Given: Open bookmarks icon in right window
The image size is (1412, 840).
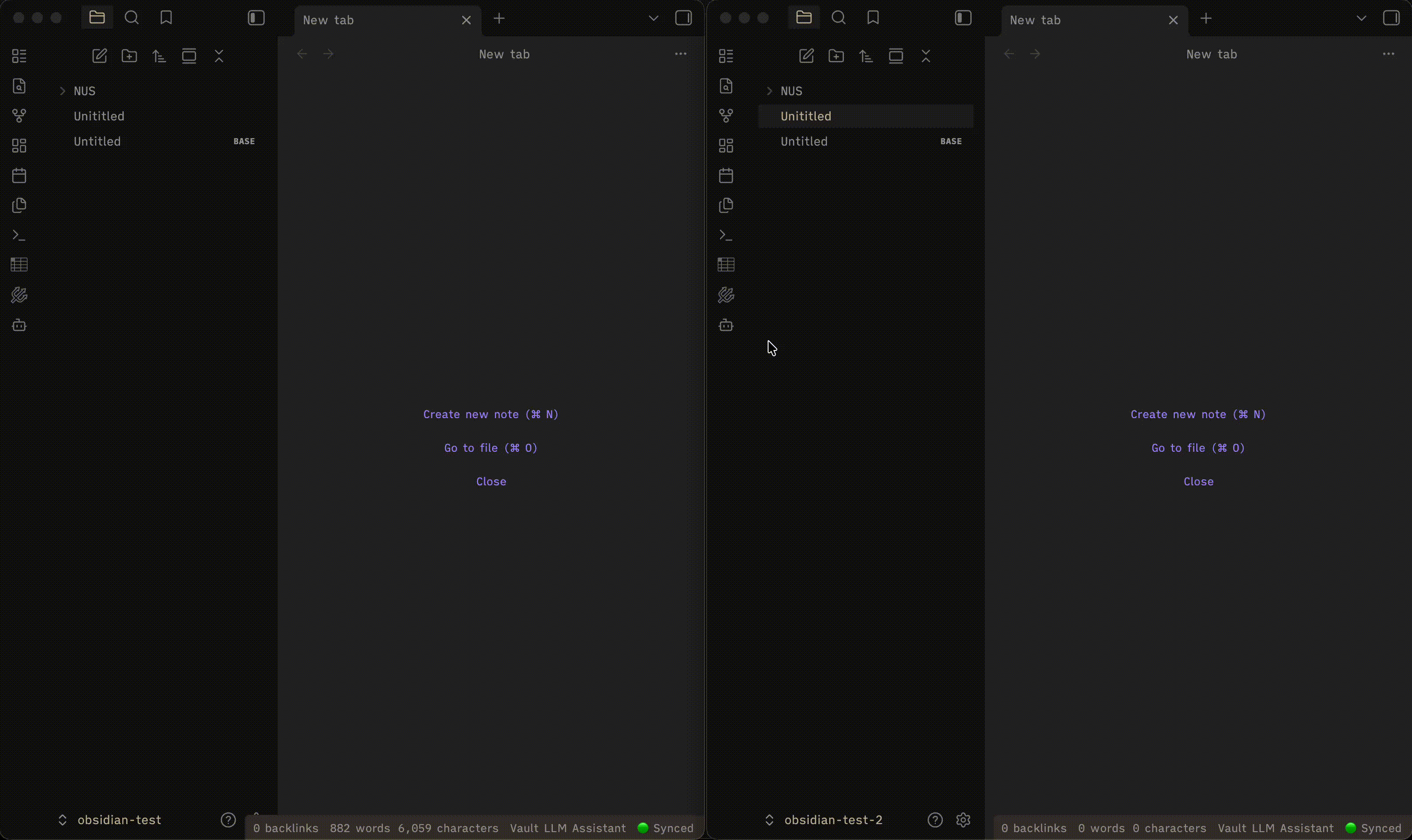Looking at the screenshot, I should coord(873,18).
